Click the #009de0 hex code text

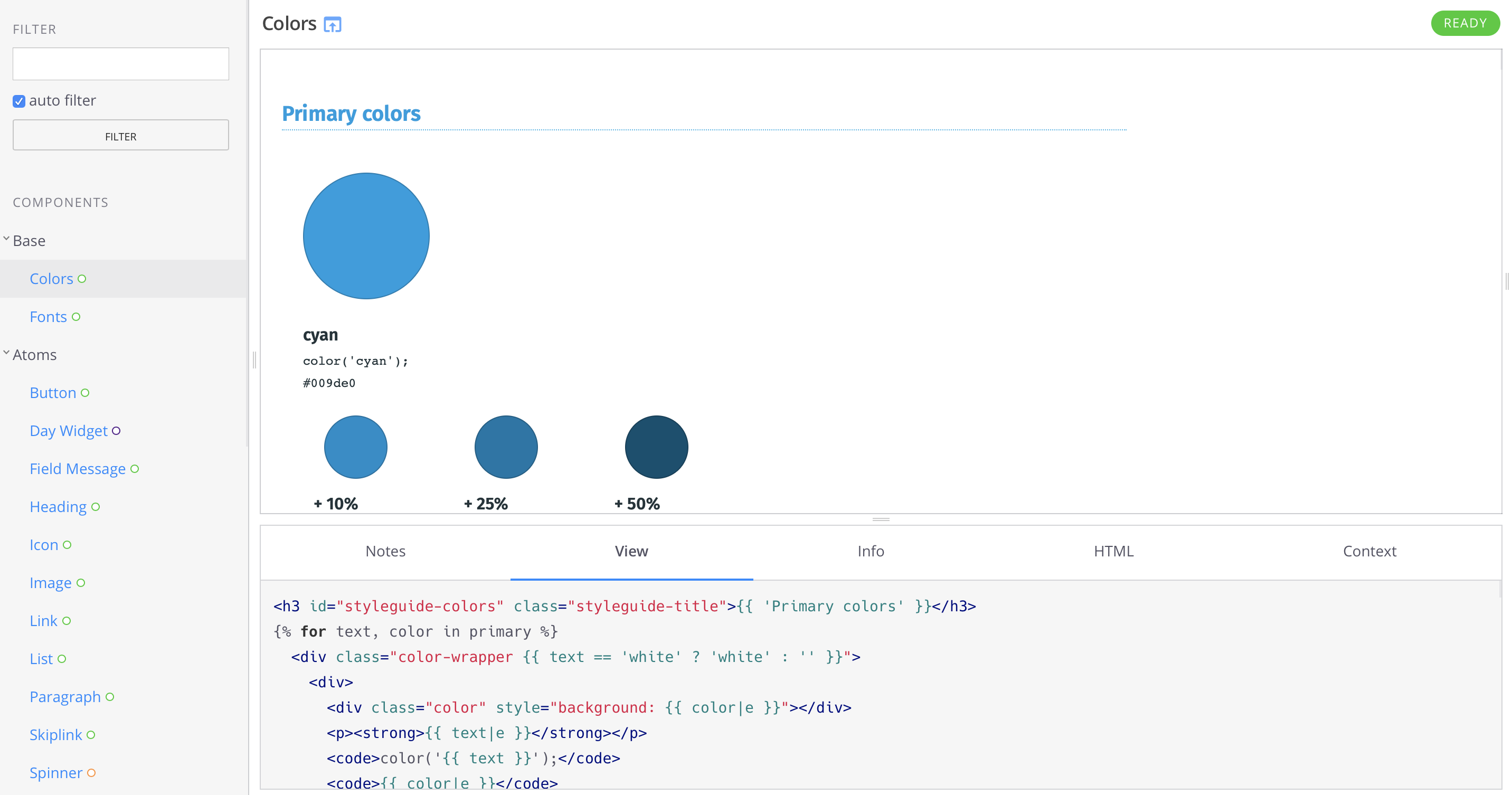[x=329, y=383]
